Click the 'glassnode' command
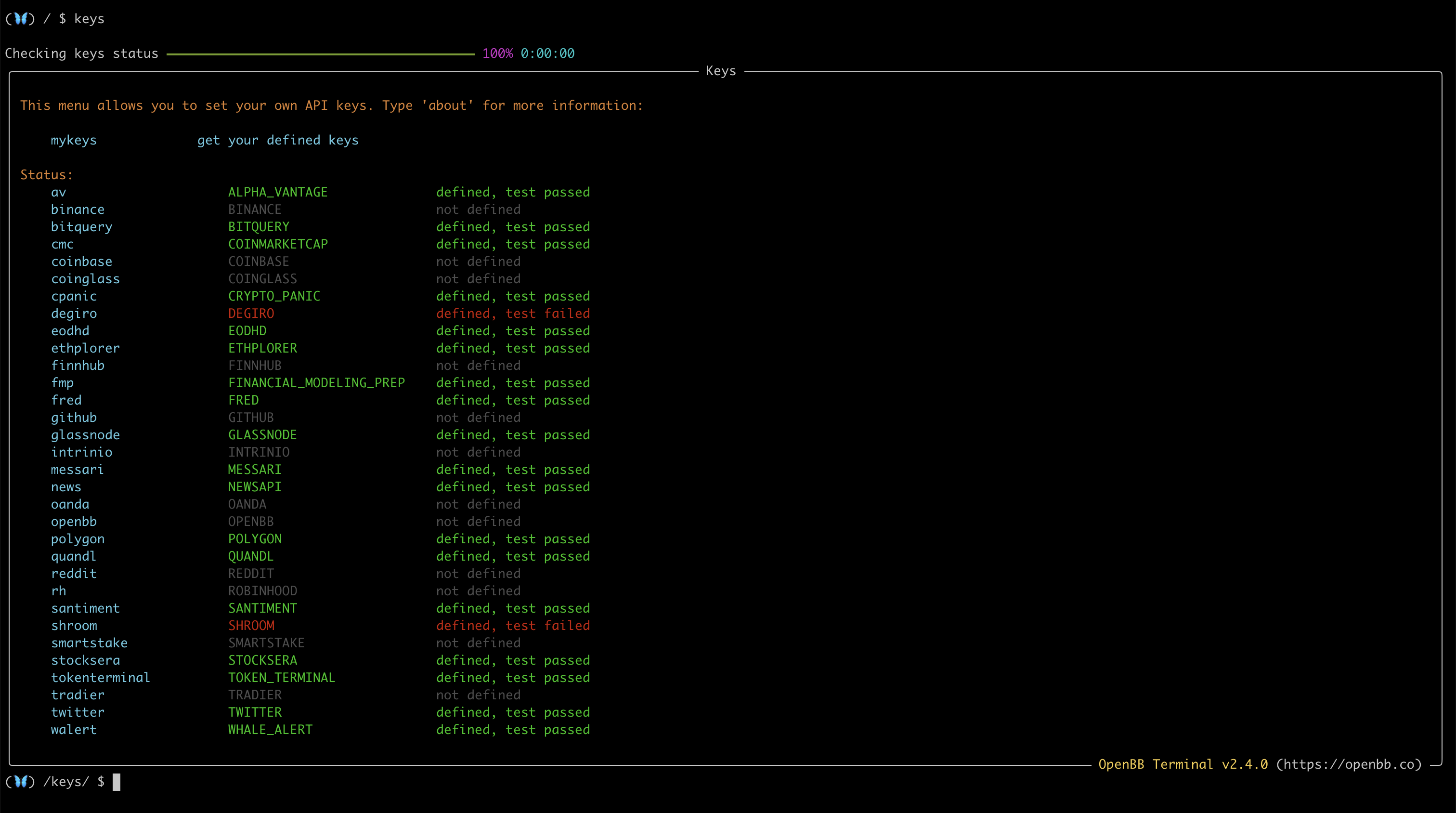Viewport: 1456px width, 813px height. [x=85, y=435]
